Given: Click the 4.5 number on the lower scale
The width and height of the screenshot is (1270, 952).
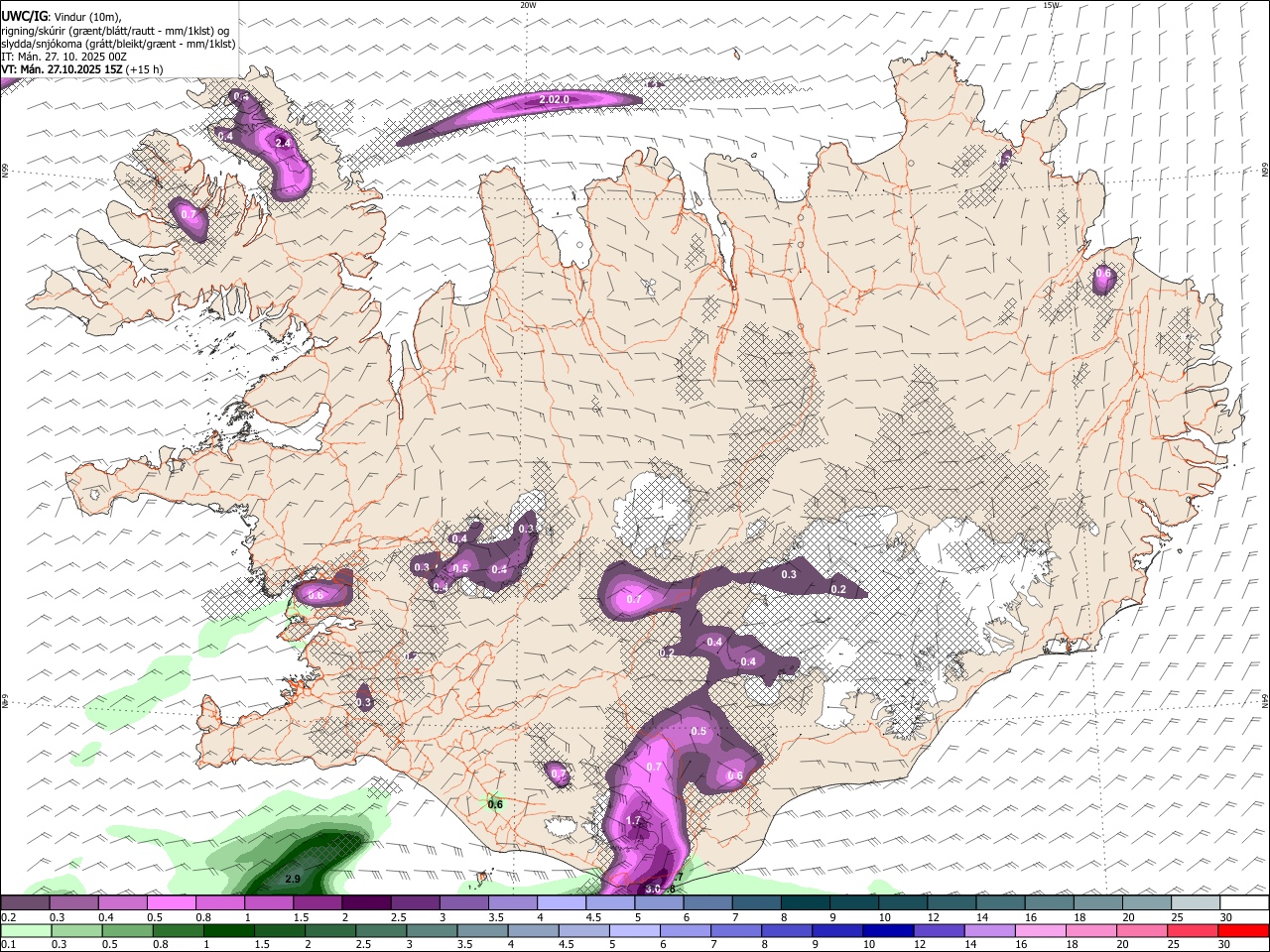Looking at the screenshot, I should point(567,944).
